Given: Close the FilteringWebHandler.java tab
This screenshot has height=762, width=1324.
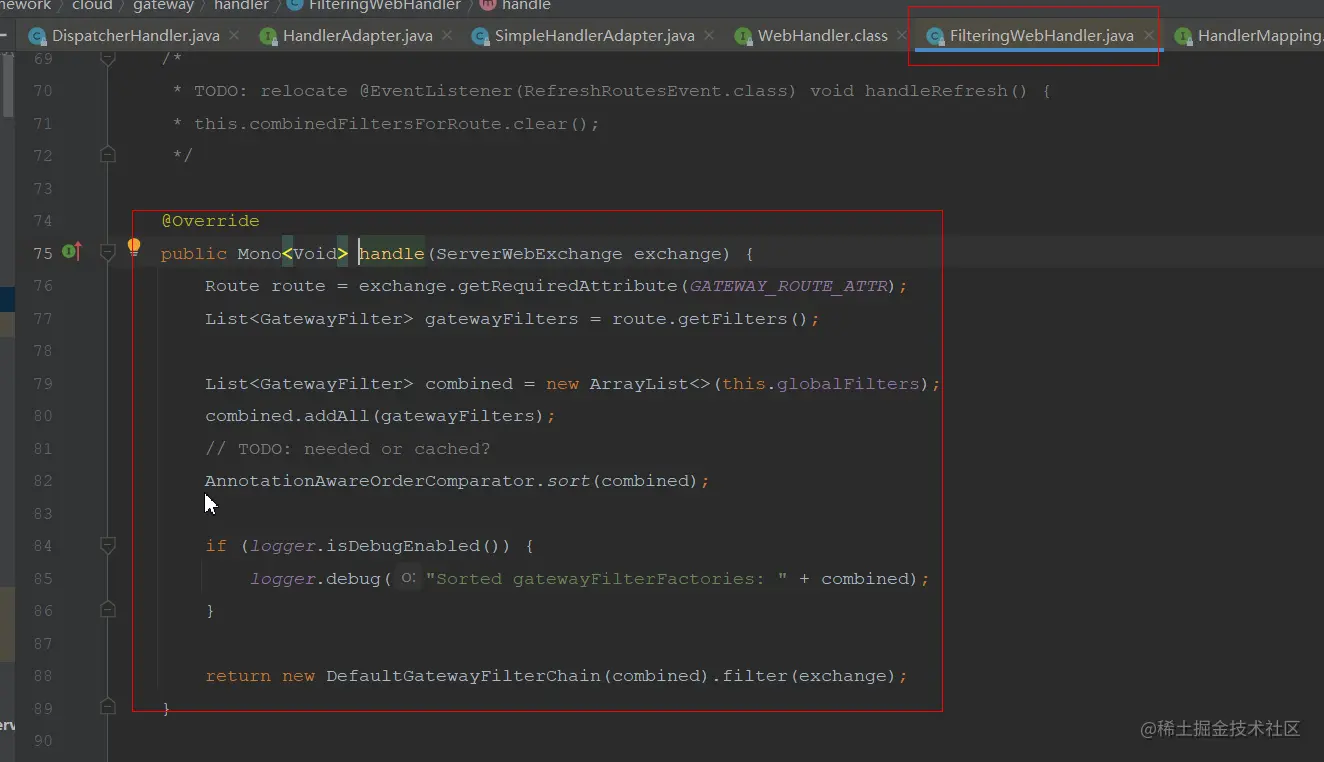Looking at the screenshot, I should (1149, 35).
